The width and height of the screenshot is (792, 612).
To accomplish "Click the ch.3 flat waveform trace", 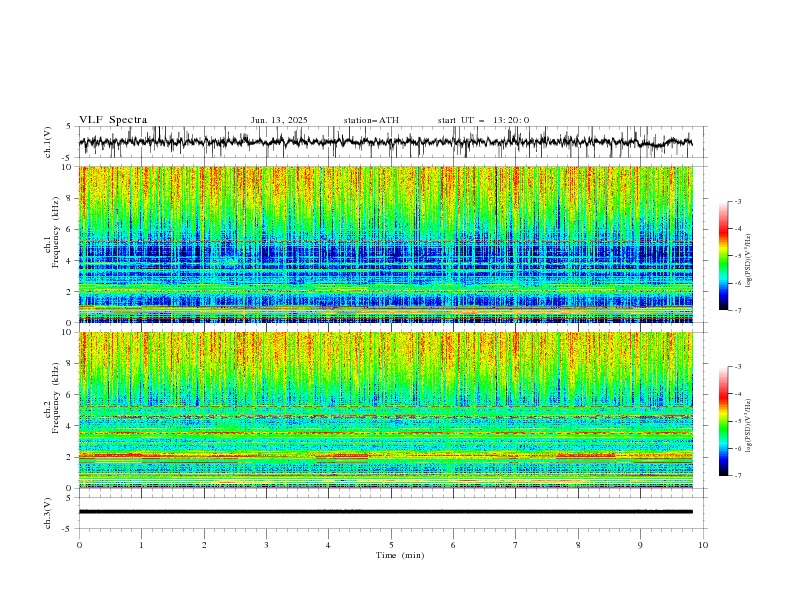I will 385,512.
